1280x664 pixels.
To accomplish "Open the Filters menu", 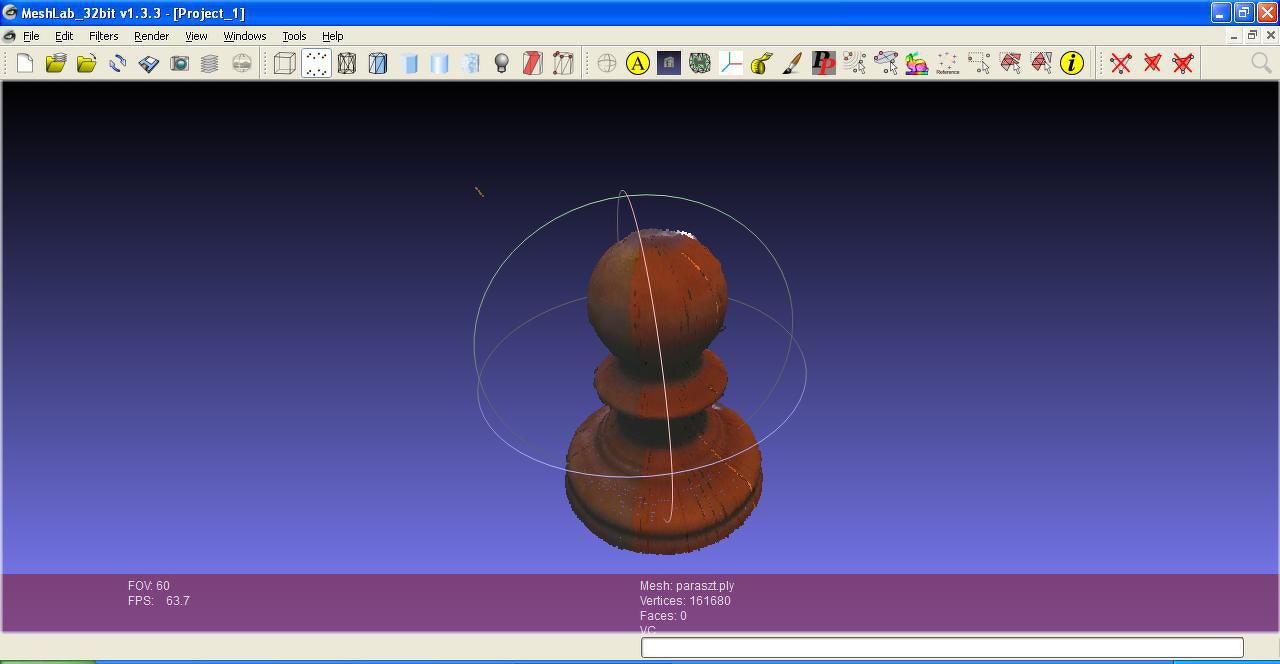I will [103, 36].
